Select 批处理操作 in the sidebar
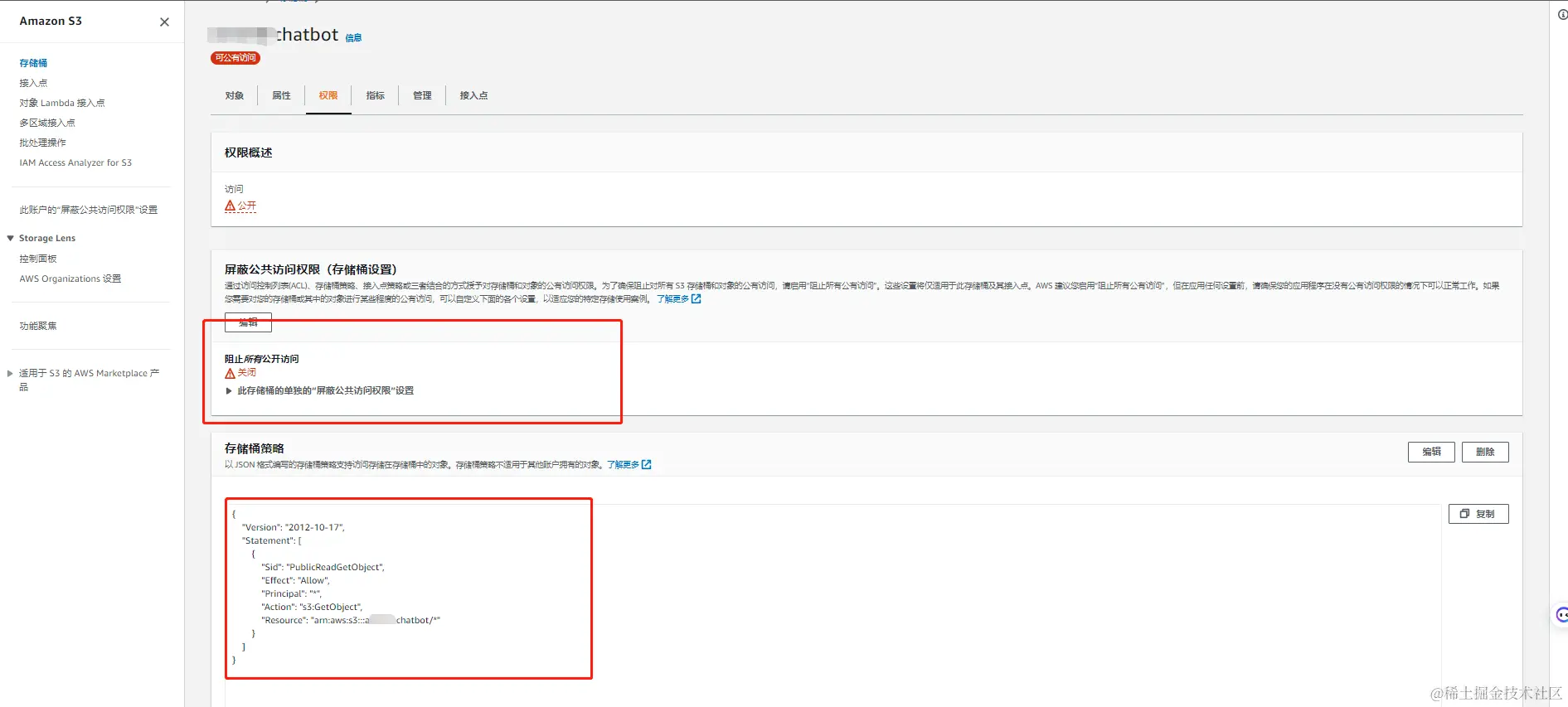1568x707 pixels. point(42,143)
